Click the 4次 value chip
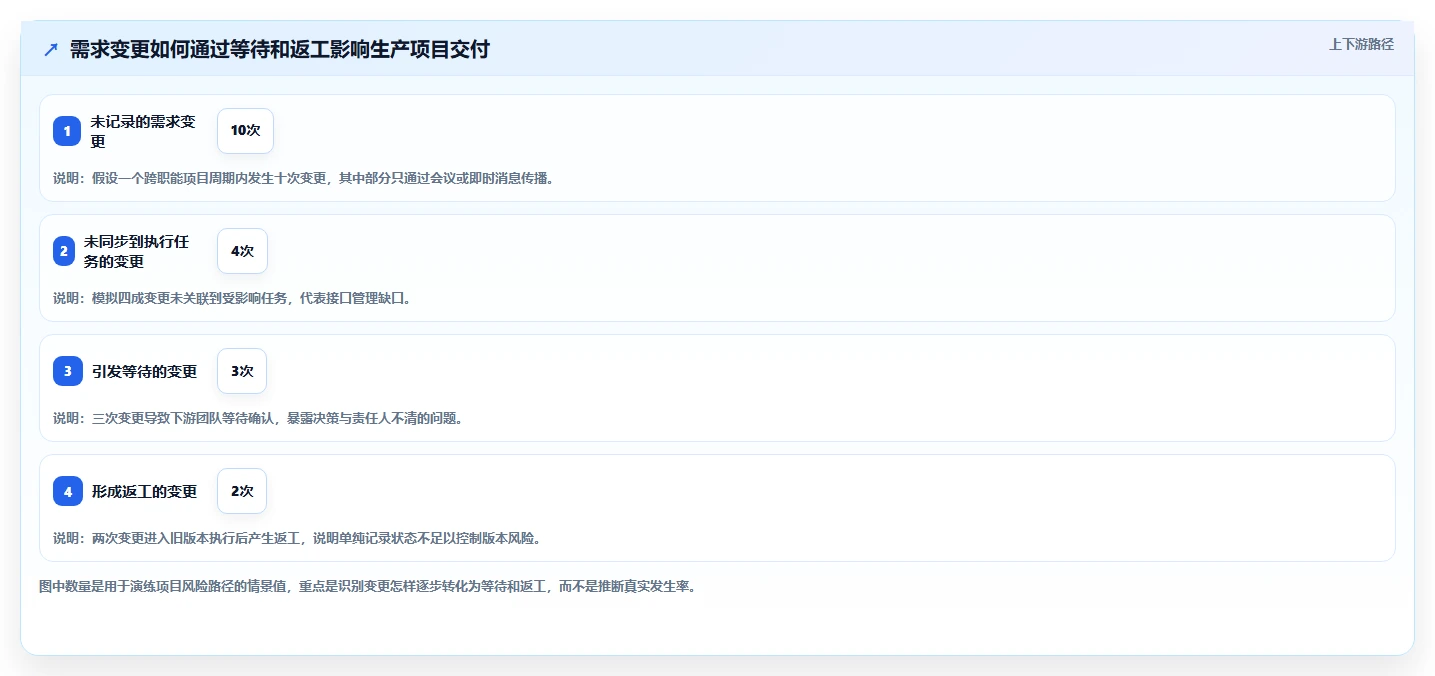This screenshot has height=676, width=1435. (242, 251)
